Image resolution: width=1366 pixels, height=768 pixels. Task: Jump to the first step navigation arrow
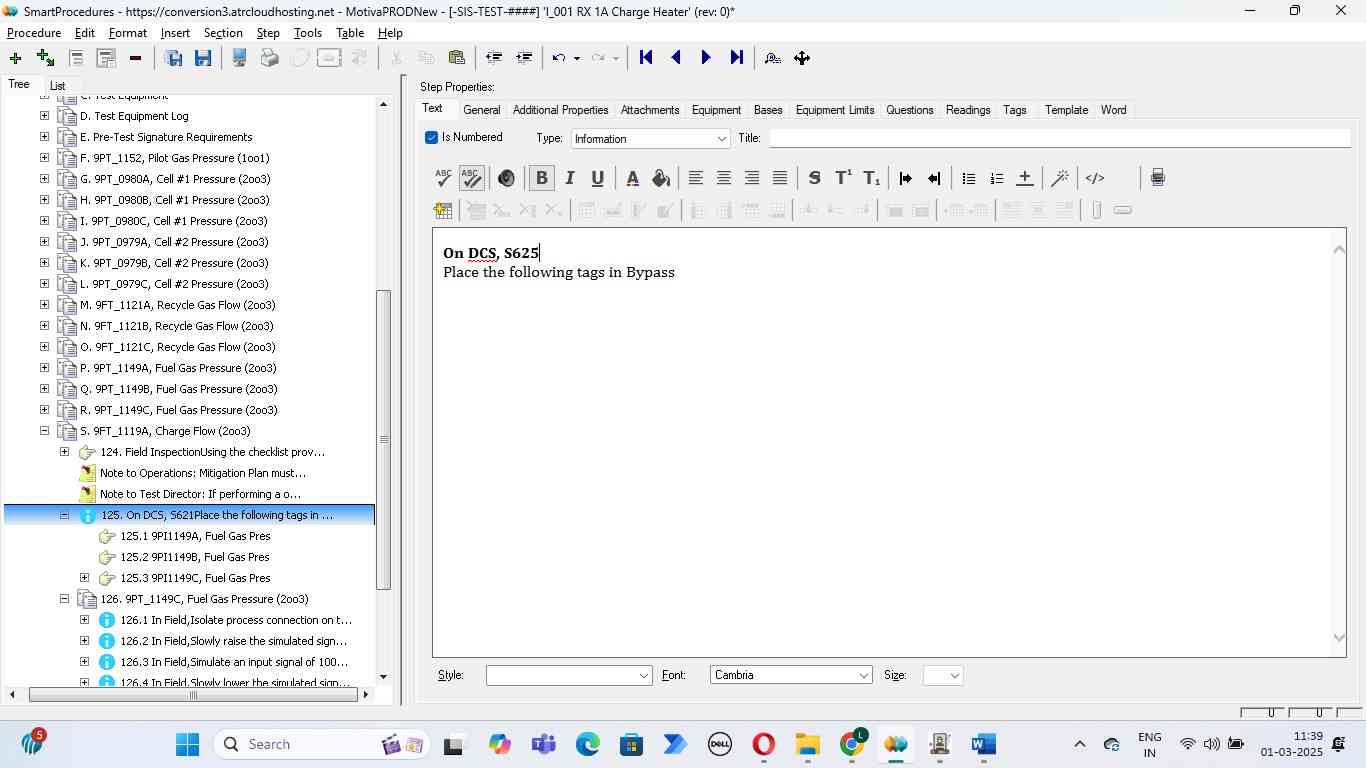click(646, 58)
